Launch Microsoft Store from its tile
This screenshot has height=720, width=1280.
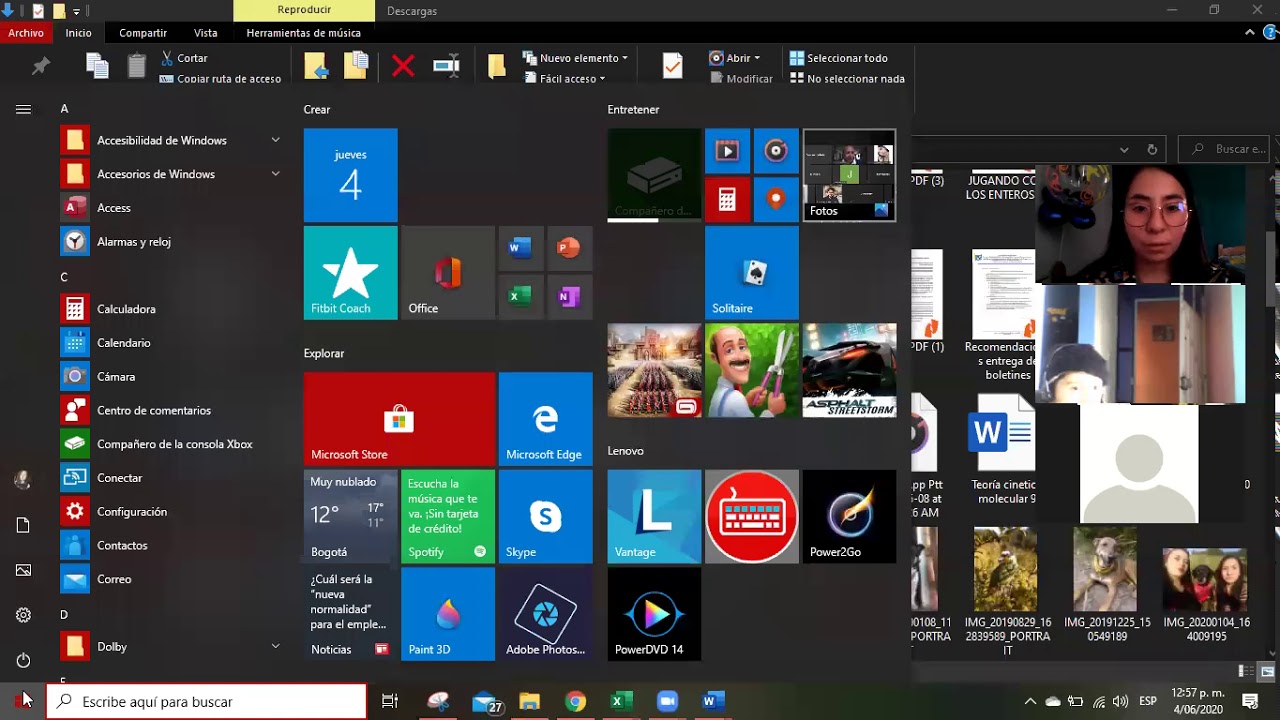[399, 418]
